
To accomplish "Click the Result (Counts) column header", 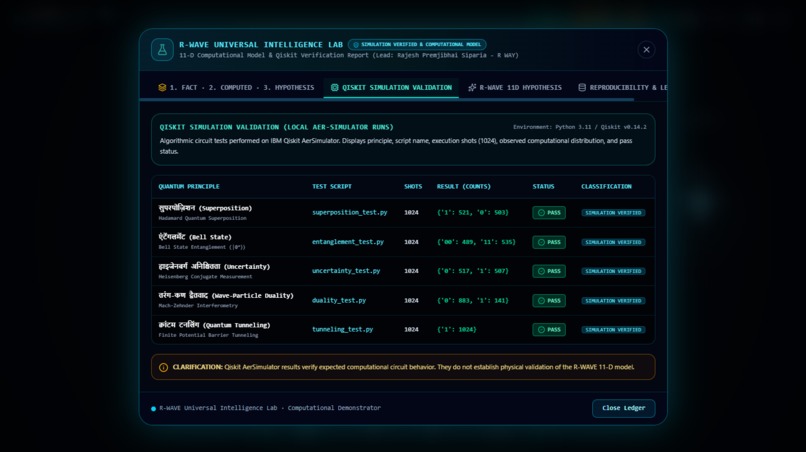I will 464,187.
